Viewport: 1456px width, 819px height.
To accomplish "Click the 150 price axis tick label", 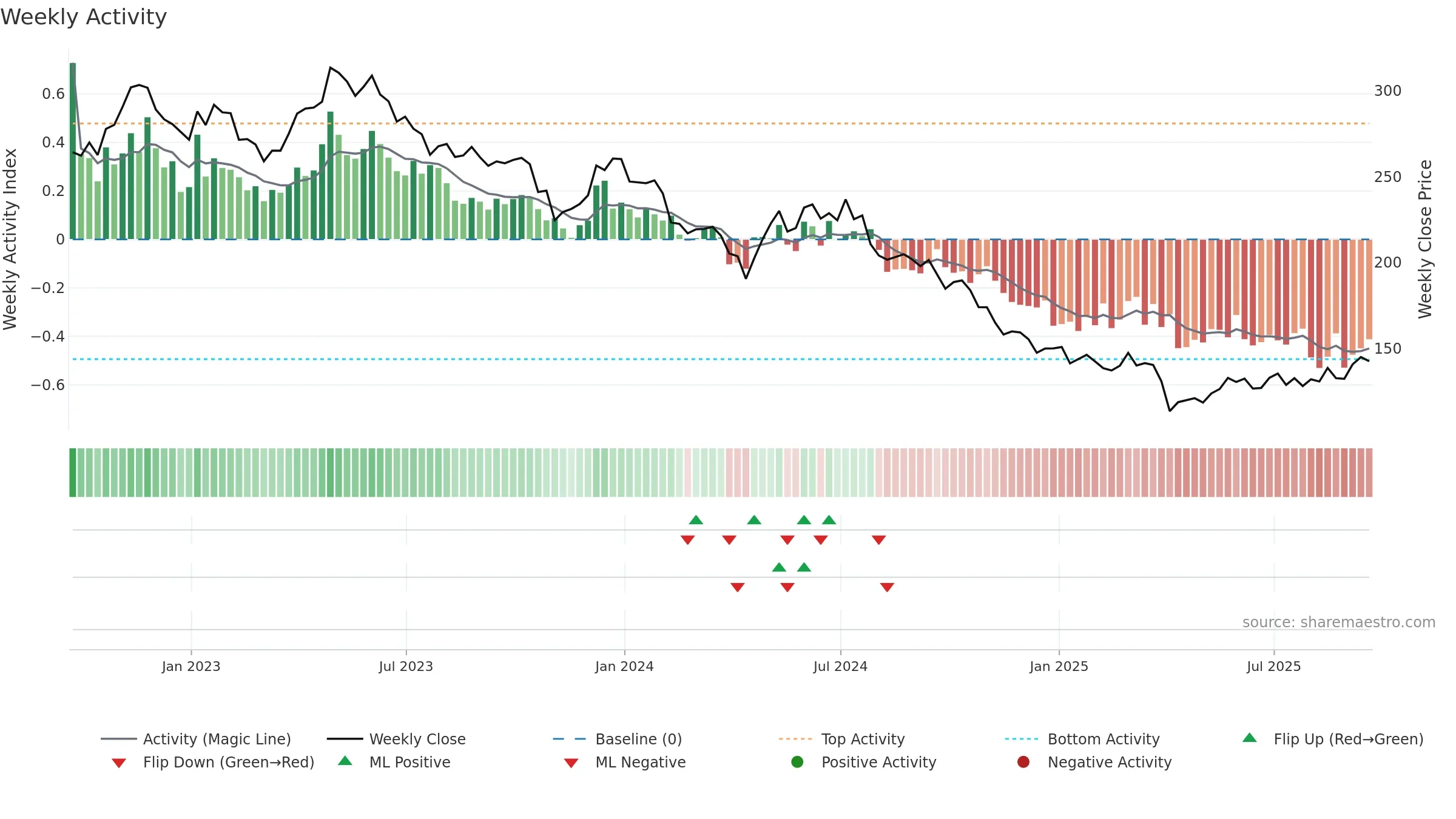I will (1388, 348).
